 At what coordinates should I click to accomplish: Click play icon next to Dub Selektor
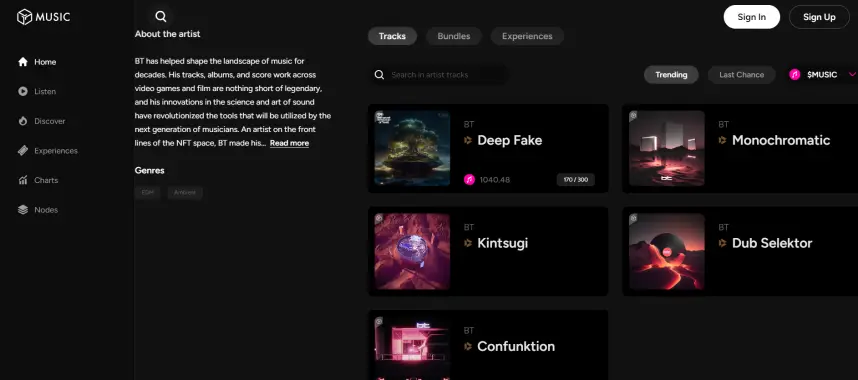(x=723, y=243)
